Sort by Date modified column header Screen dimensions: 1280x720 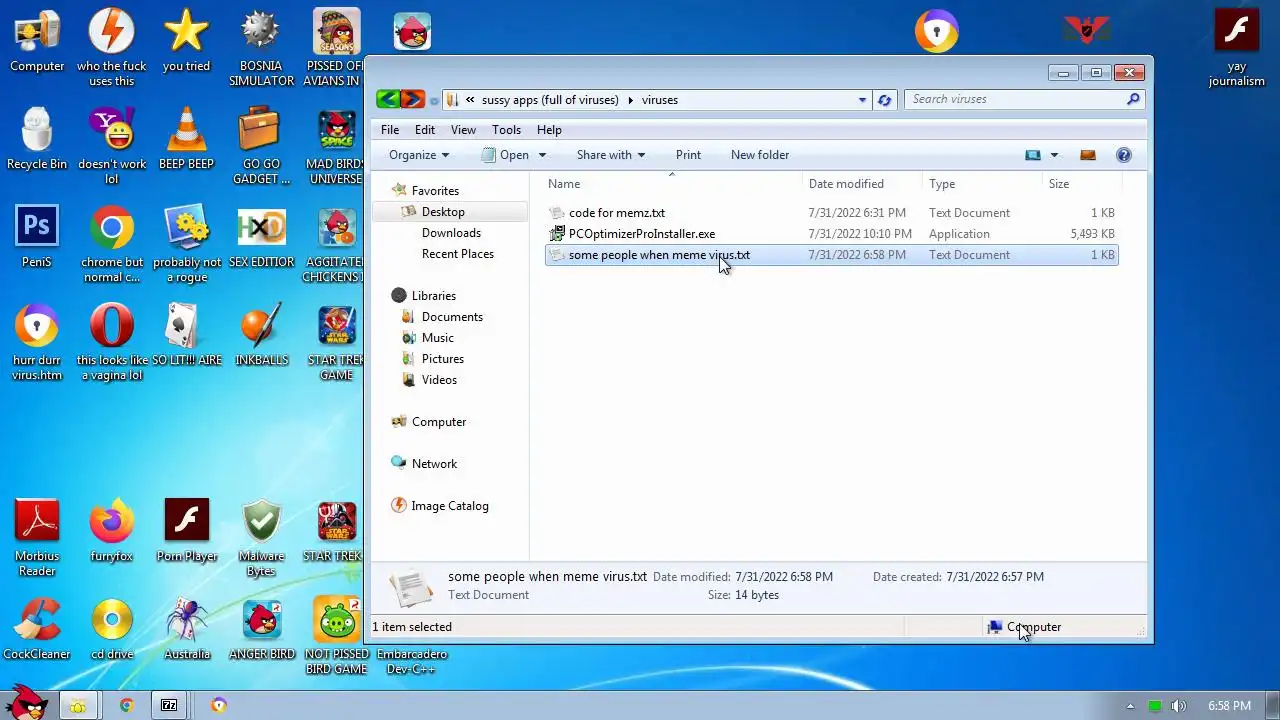[x=862, y=184]
